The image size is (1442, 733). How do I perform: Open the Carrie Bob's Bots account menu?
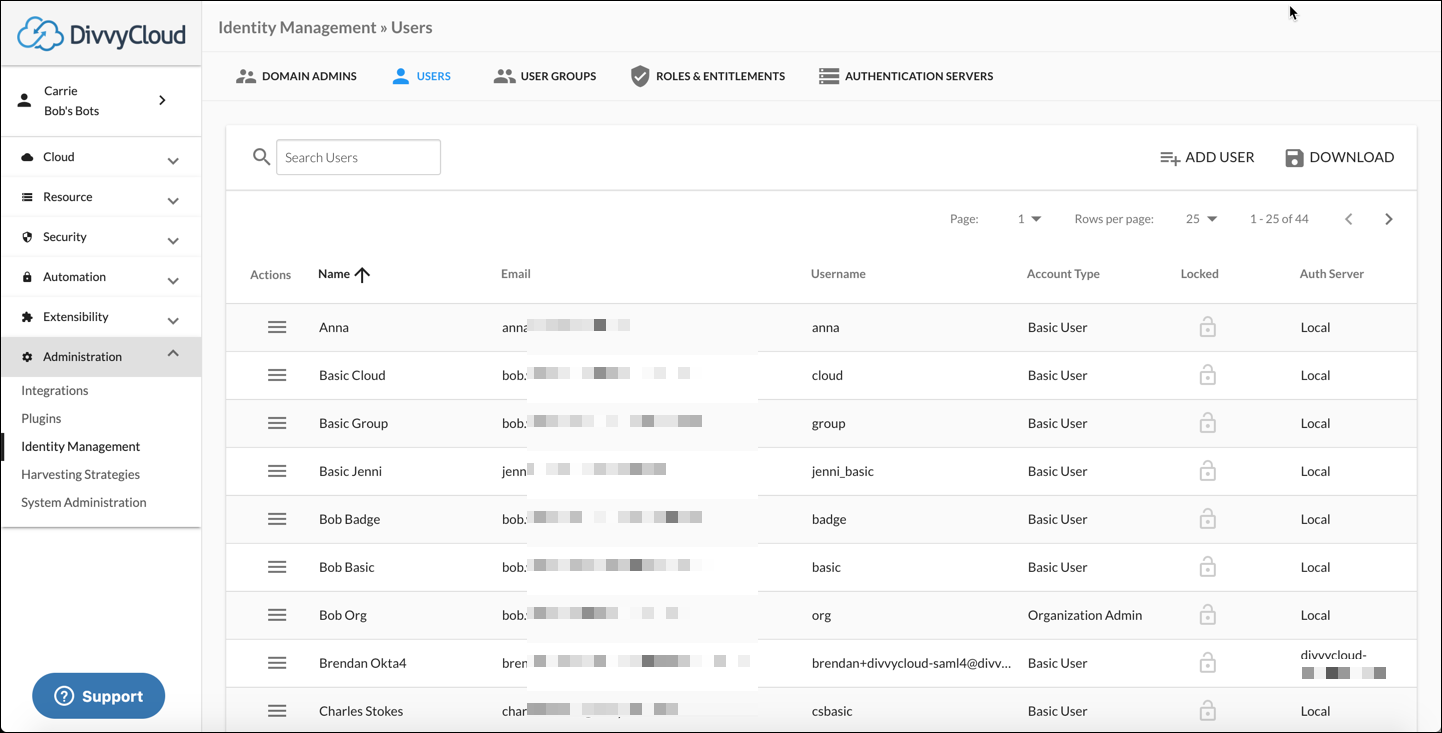tap(101, 101)
